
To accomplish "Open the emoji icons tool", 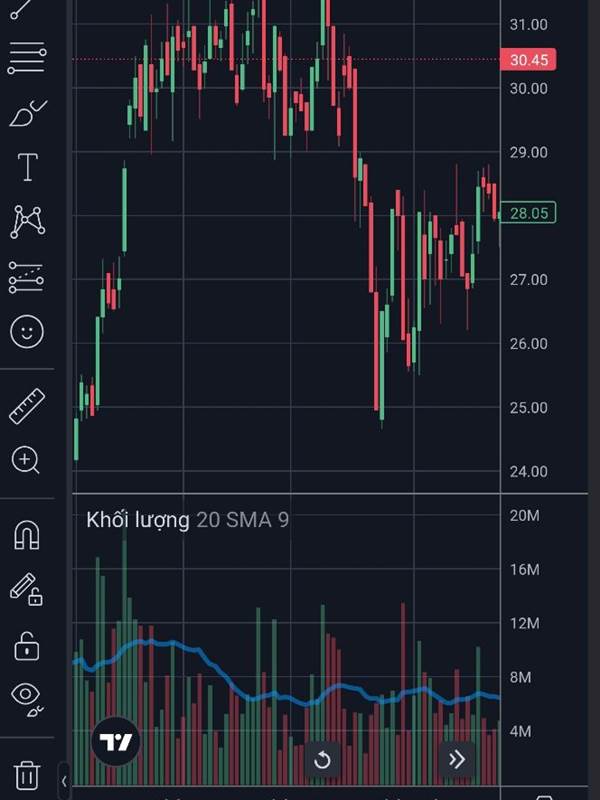I will tap(27, 332).
